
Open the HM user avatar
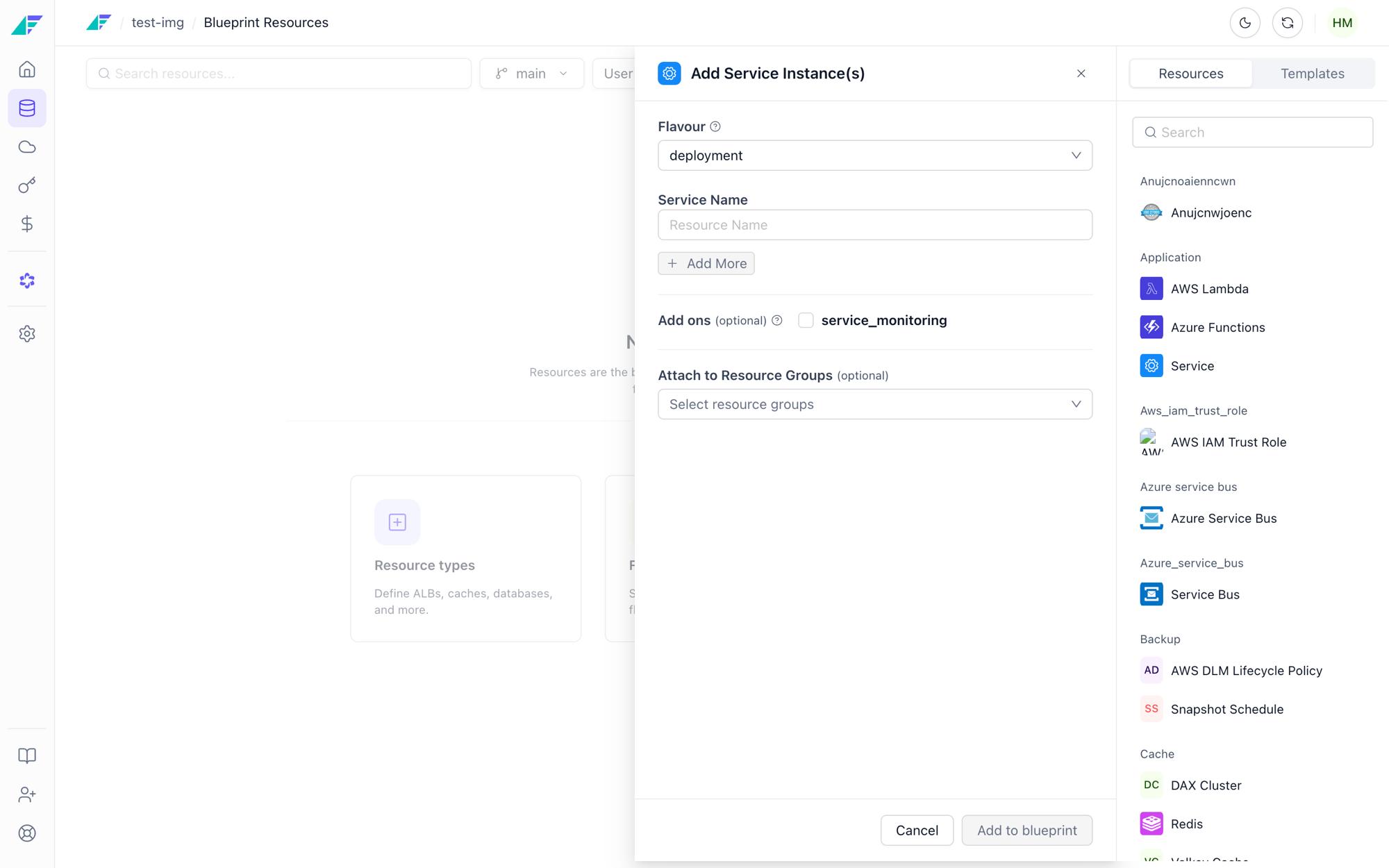(x=1342, y=23)
